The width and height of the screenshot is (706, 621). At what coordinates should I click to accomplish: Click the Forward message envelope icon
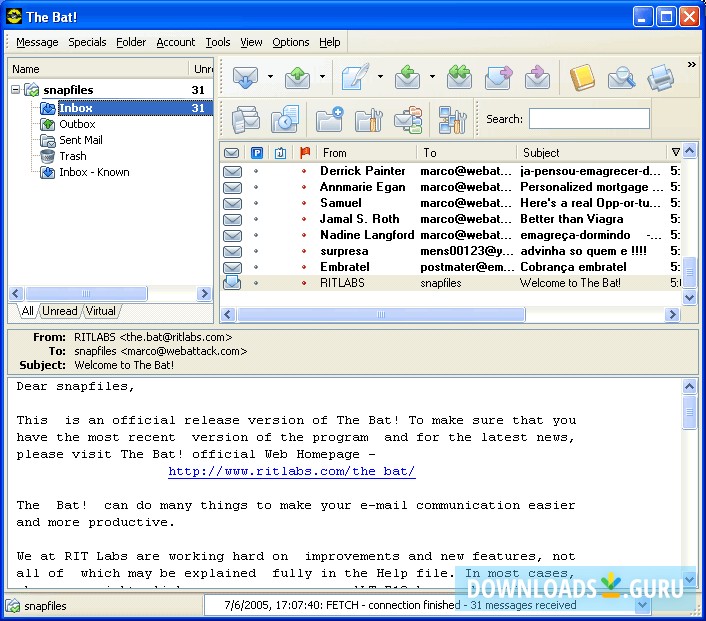pyautogui.click(x=498, y=77)
